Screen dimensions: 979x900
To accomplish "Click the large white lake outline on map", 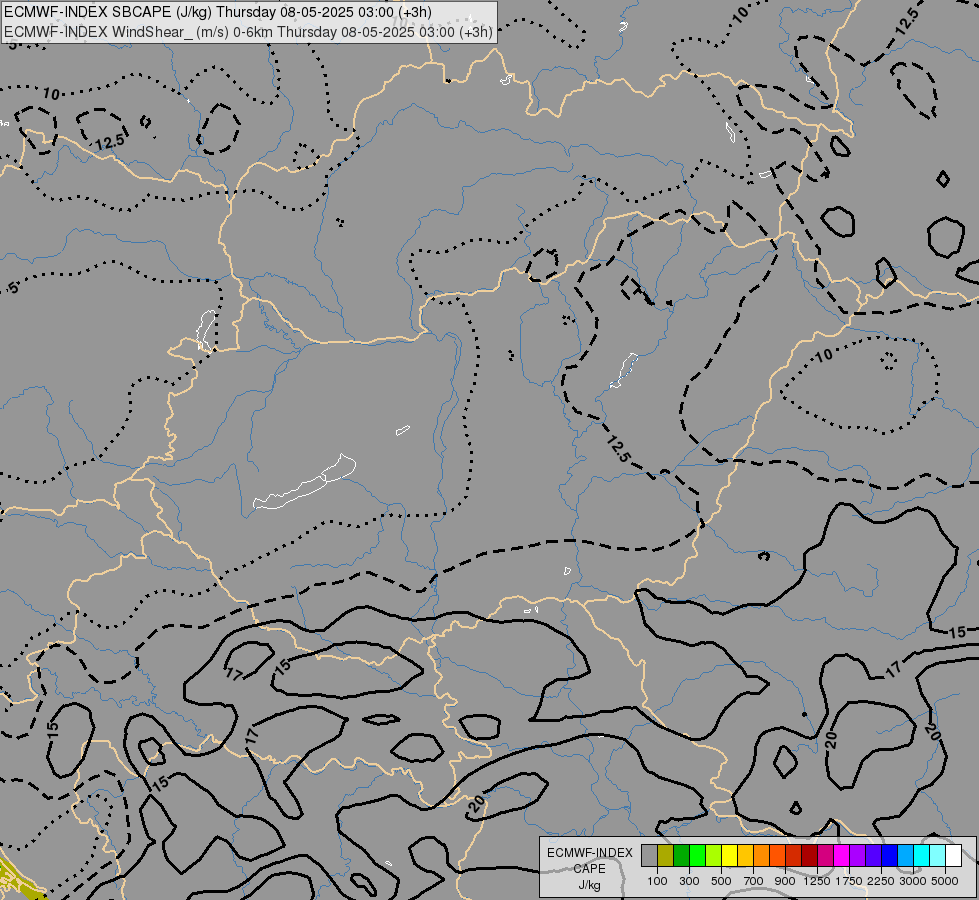I will 304,484.
